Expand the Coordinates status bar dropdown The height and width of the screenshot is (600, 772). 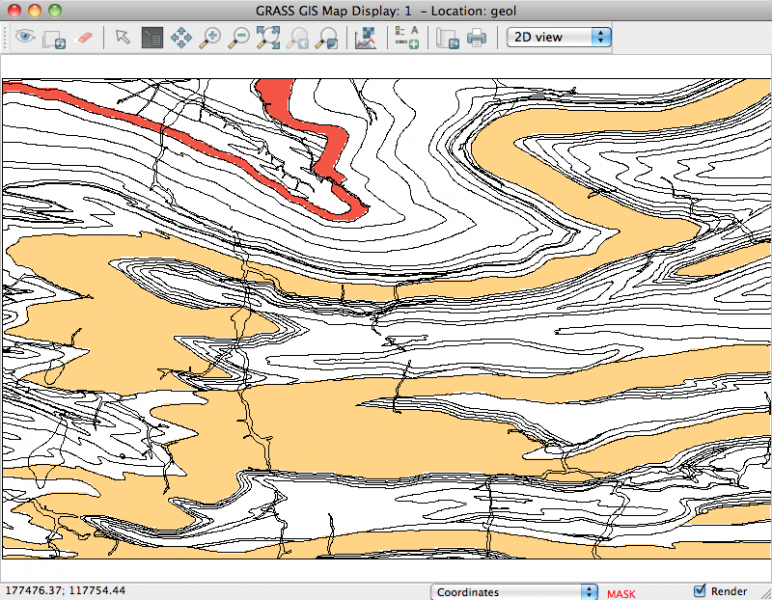[516, 592]
